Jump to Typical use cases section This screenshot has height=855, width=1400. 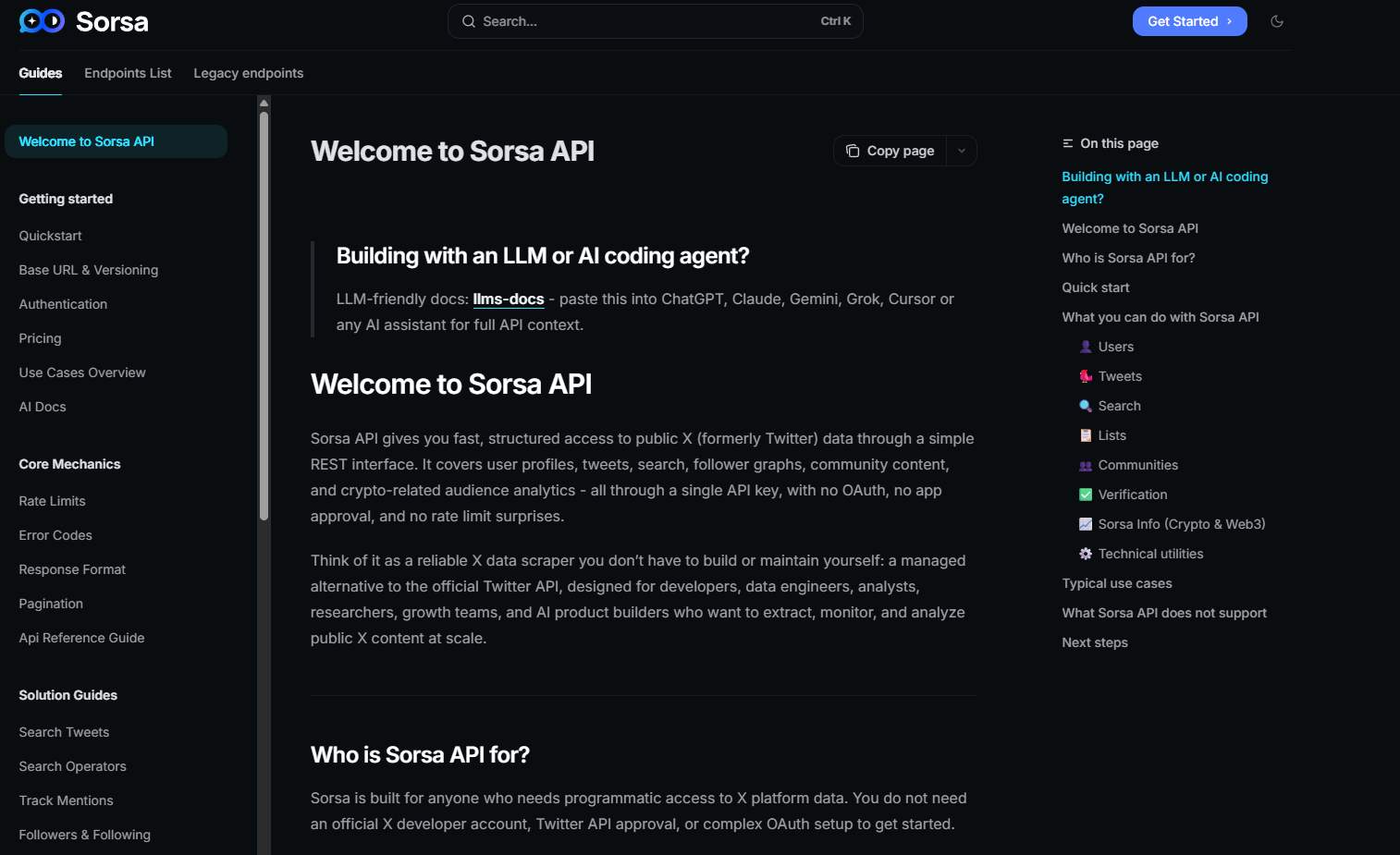pos(1117,583)
